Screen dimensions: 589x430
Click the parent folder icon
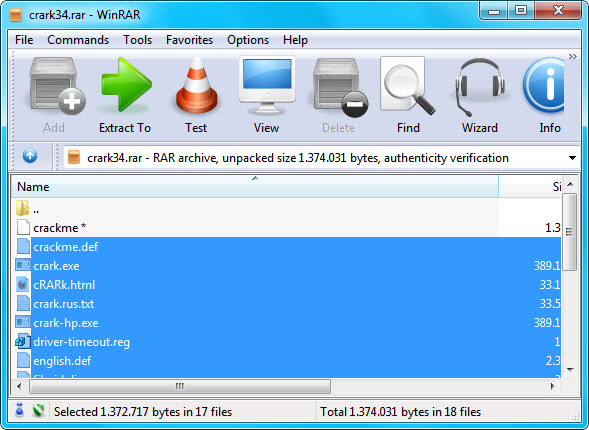coord(23,208)
